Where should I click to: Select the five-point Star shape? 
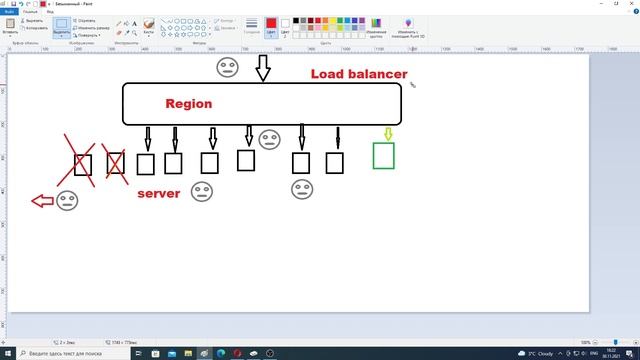click(177, 35)
